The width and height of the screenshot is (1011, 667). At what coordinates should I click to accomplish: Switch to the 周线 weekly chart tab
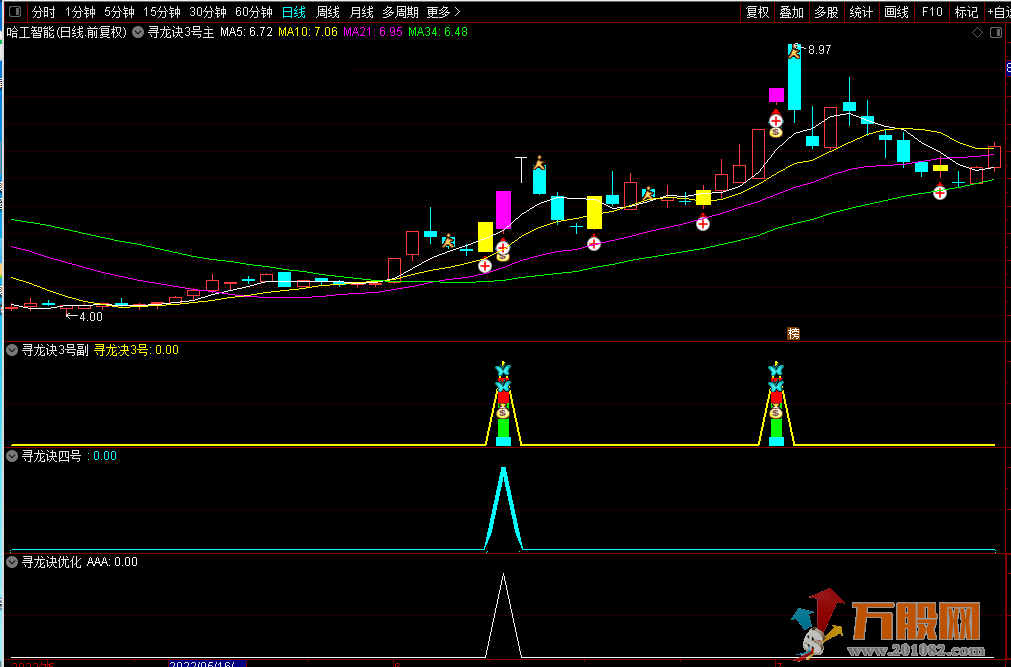coord(328,12)
